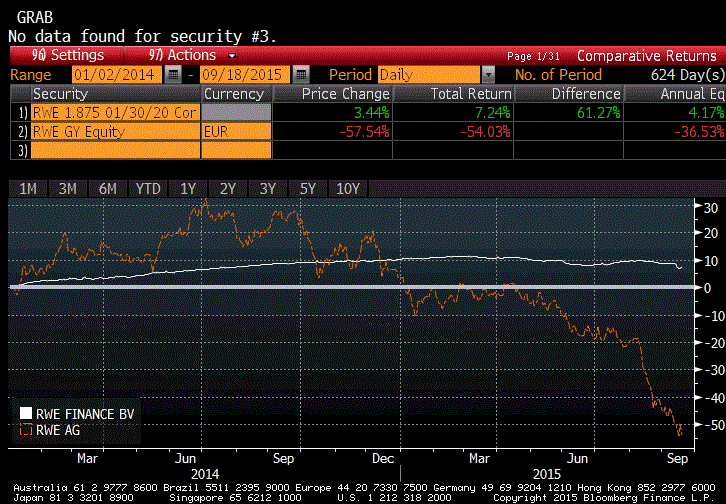Click the row number 1) cell
Image resolution: width=726 pixels, height=504 pixels.
(x=21, y=112)
